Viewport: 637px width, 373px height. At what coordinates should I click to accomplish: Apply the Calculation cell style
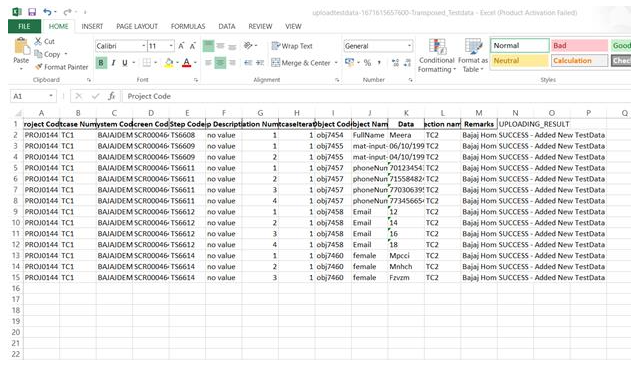(579, 61)
